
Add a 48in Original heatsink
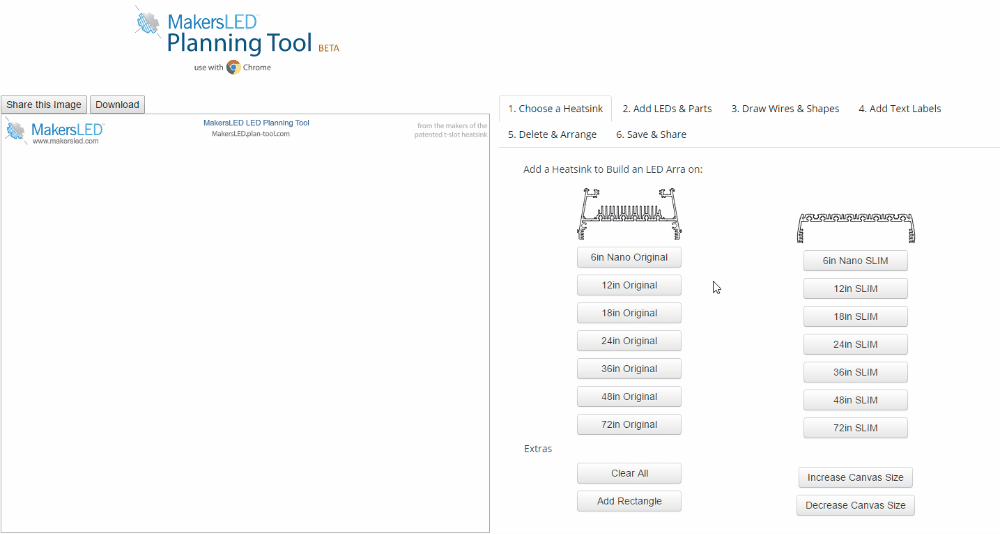[629, 397]
